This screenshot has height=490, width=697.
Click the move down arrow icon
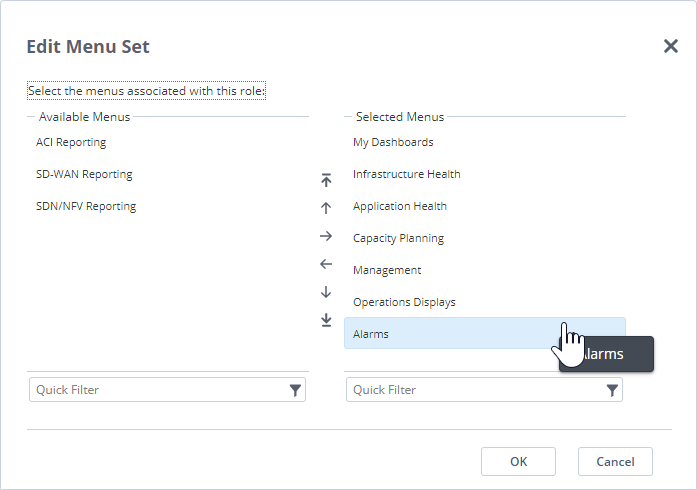pos(326,292)
